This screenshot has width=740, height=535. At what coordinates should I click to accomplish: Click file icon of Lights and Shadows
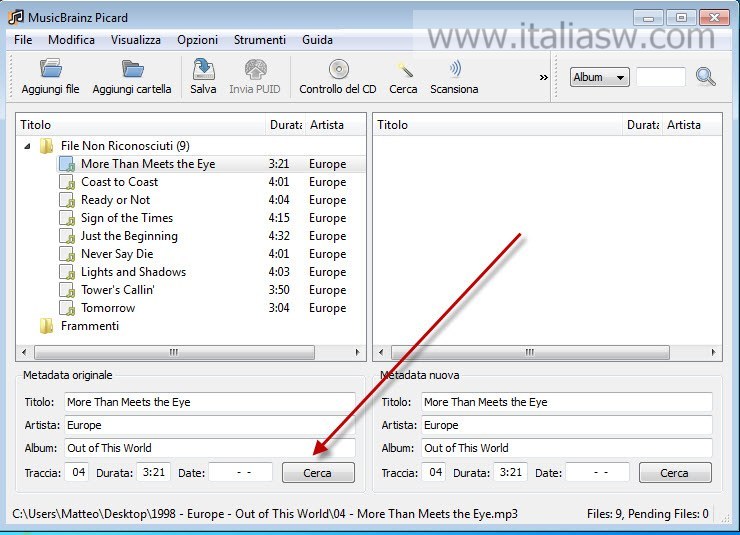click(x=67, y=272)
